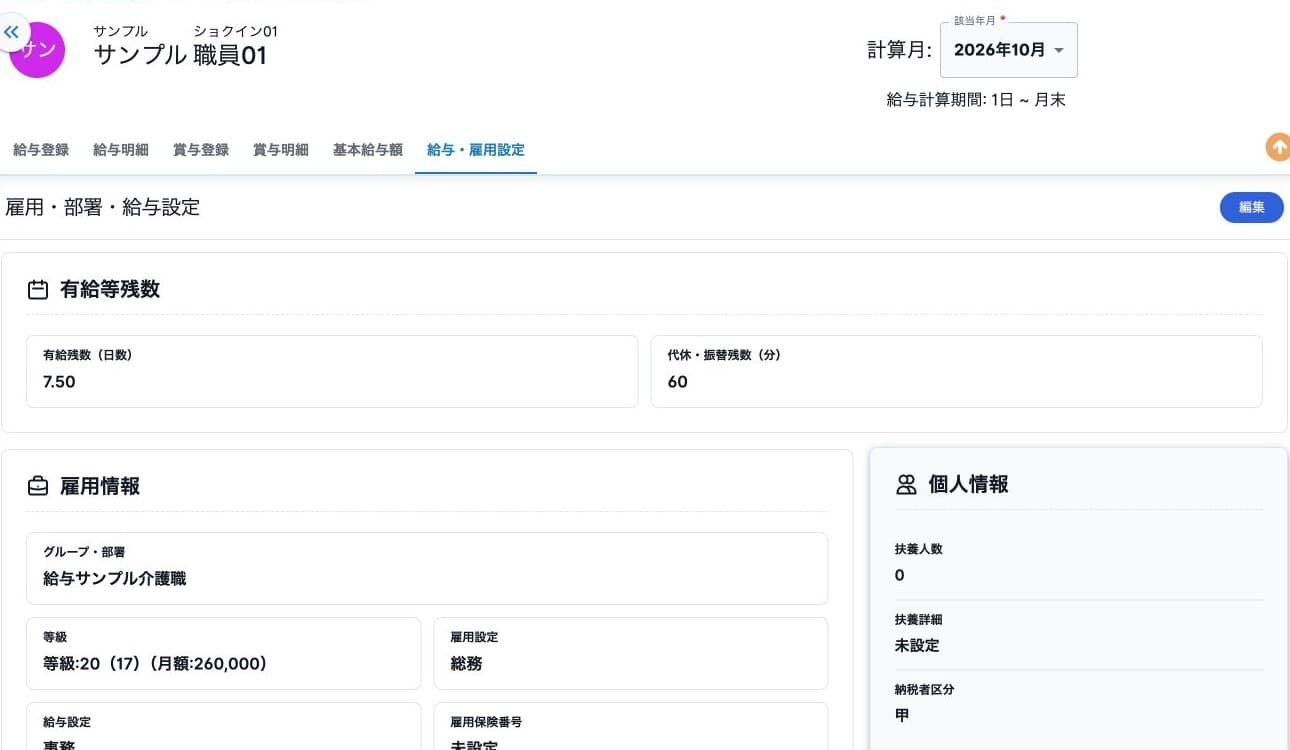Image resolution: width=1290 pixels, height=750 pixels.
Task: Open the 計算月 2026年10月 dropdown
Action: click(1009, 50)
